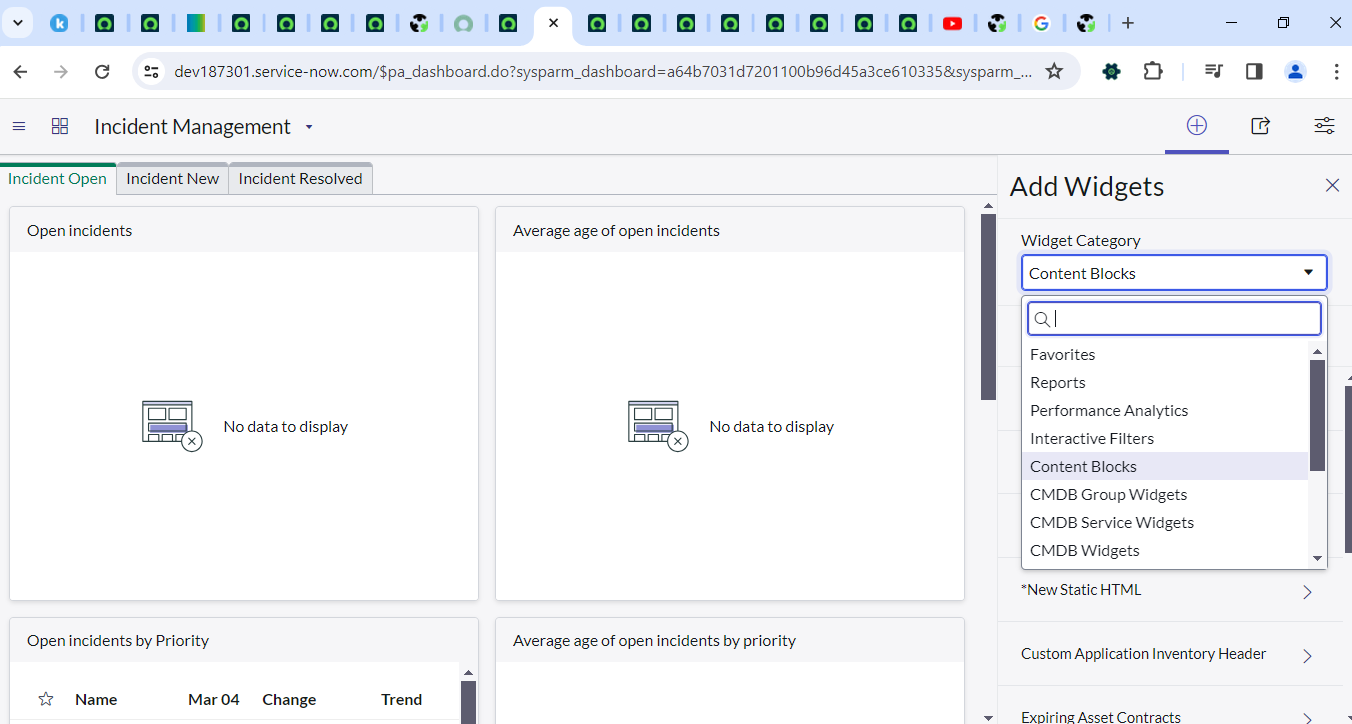
Task: Click the browser address bar URL
Action: pyautogui.click(x=603, y=71)
